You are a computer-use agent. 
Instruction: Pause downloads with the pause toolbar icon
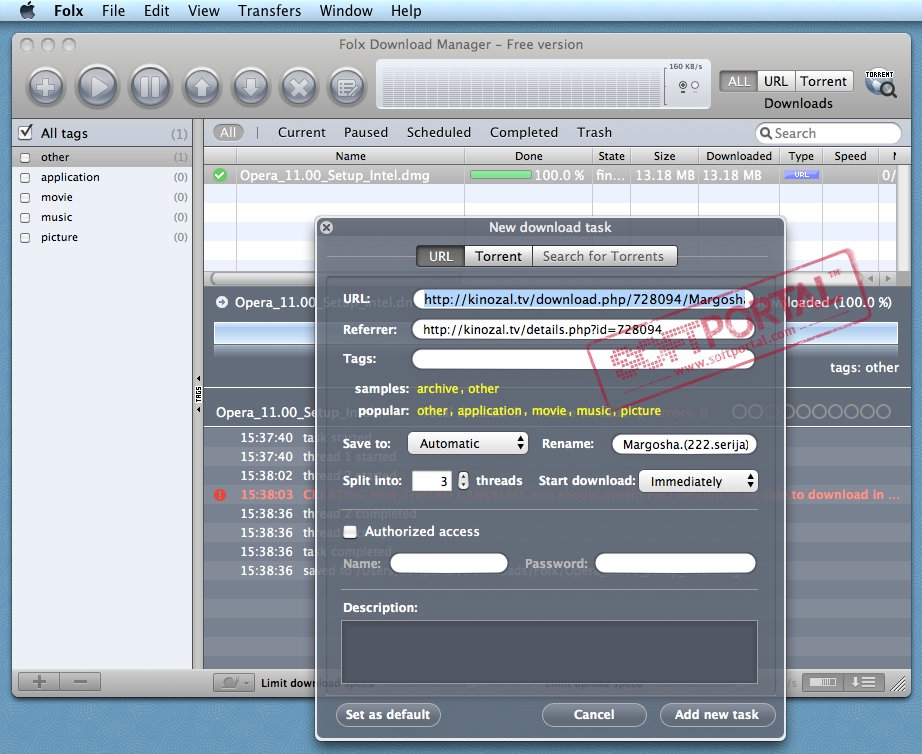tap(150, 87)
